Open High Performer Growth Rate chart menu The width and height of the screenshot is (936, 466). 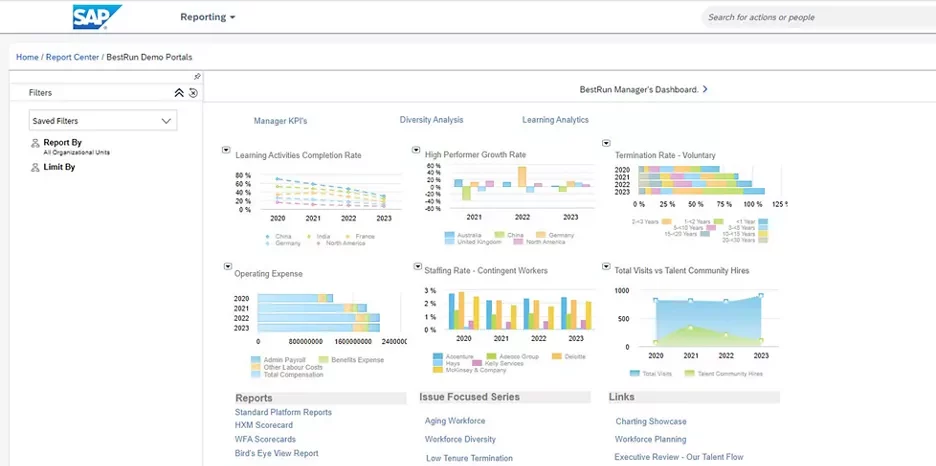pyautogui.click(x=416, y=150)
